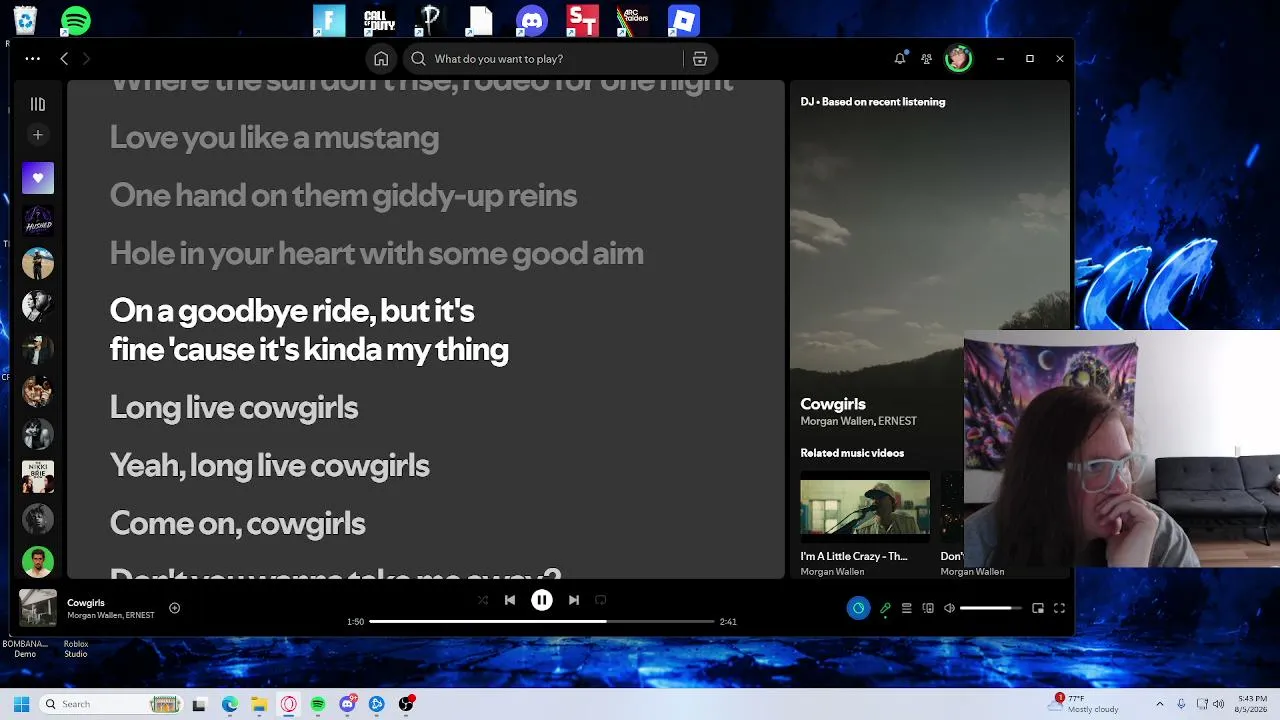1280x720 pixels.
Task: Click the Cowgirls album art in the player bar
Action: [x=38, y=608]
